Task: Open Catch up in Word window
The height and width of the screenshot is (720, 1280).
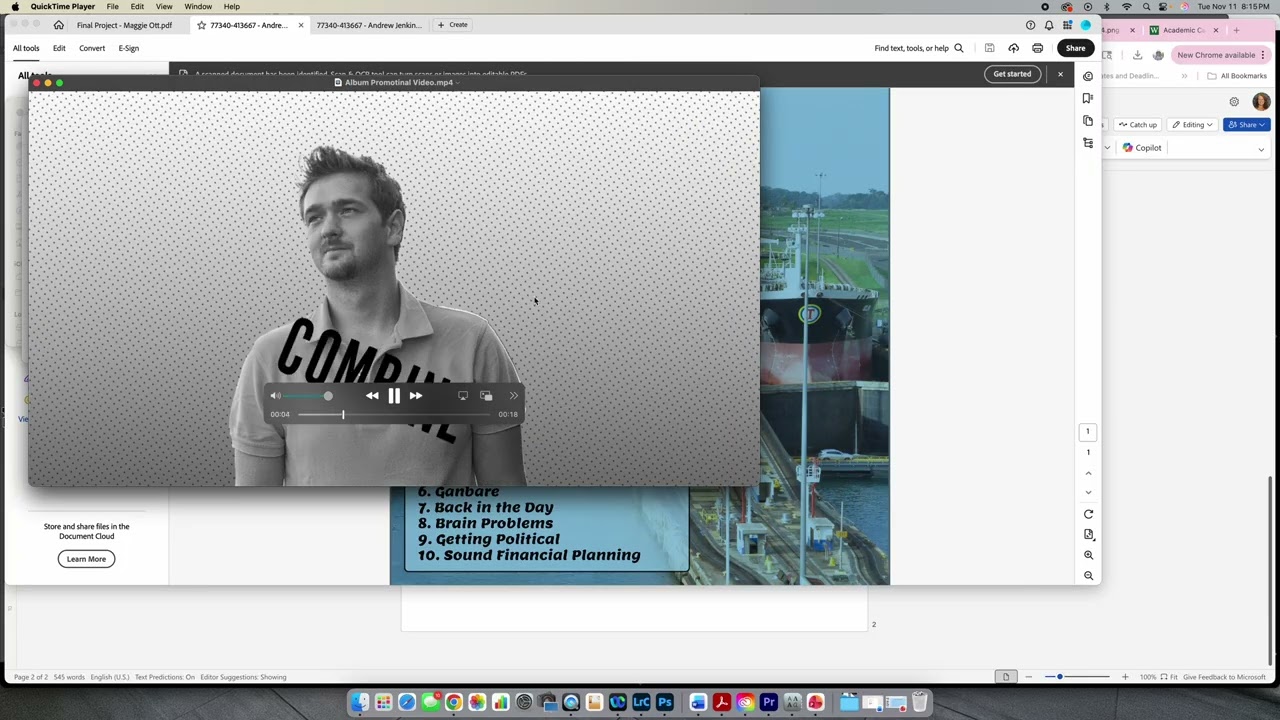Action: 1138,125
